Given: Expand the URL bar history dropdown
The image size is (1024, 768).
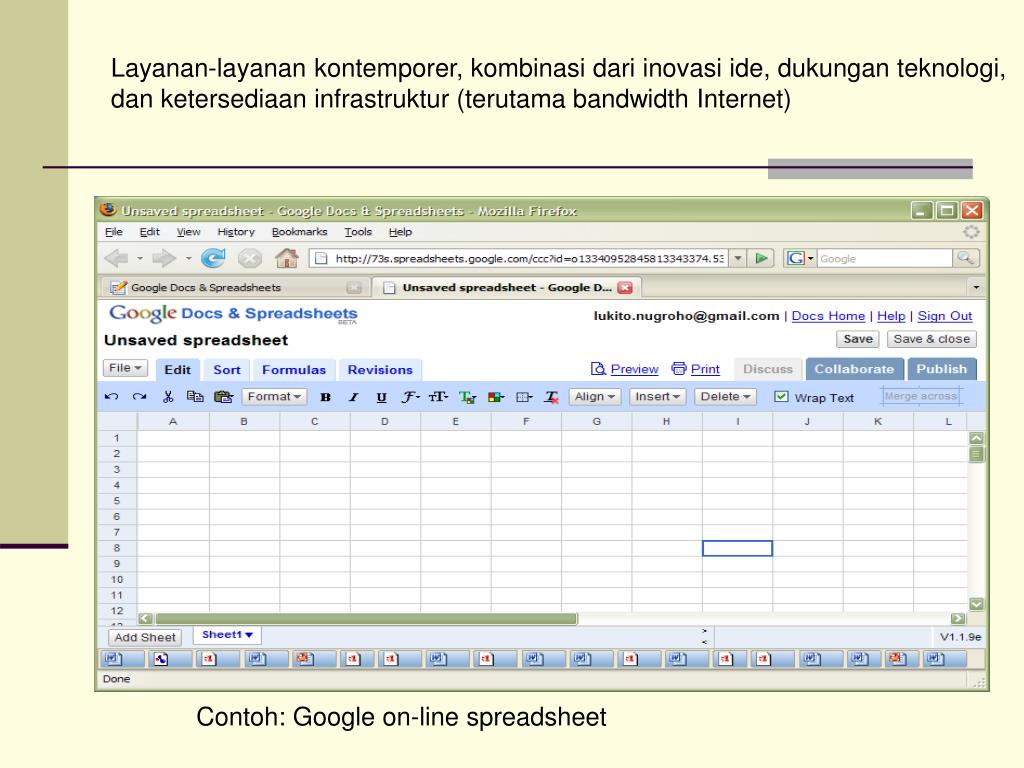Looking at the screenshot, I should pyautogui.click(x=738, y=259).
